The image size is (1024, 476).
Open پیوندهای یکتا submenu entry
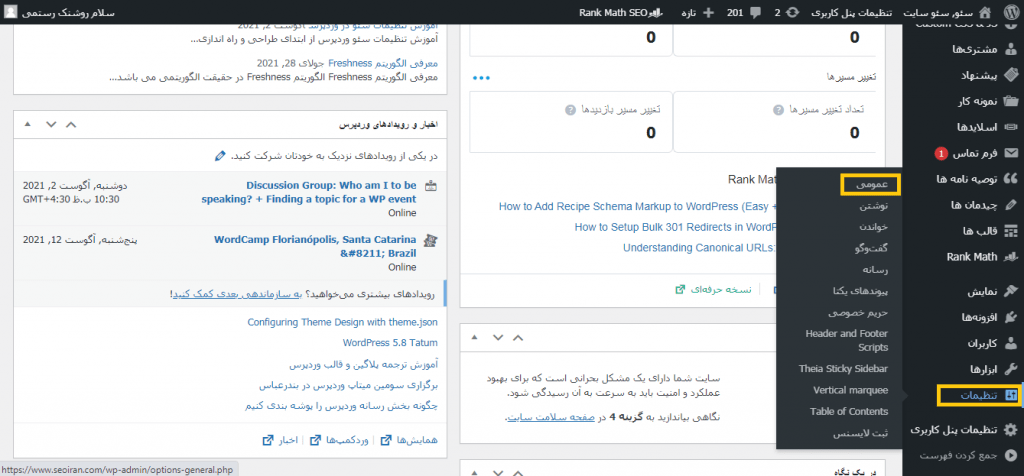[x=861, y=291]
